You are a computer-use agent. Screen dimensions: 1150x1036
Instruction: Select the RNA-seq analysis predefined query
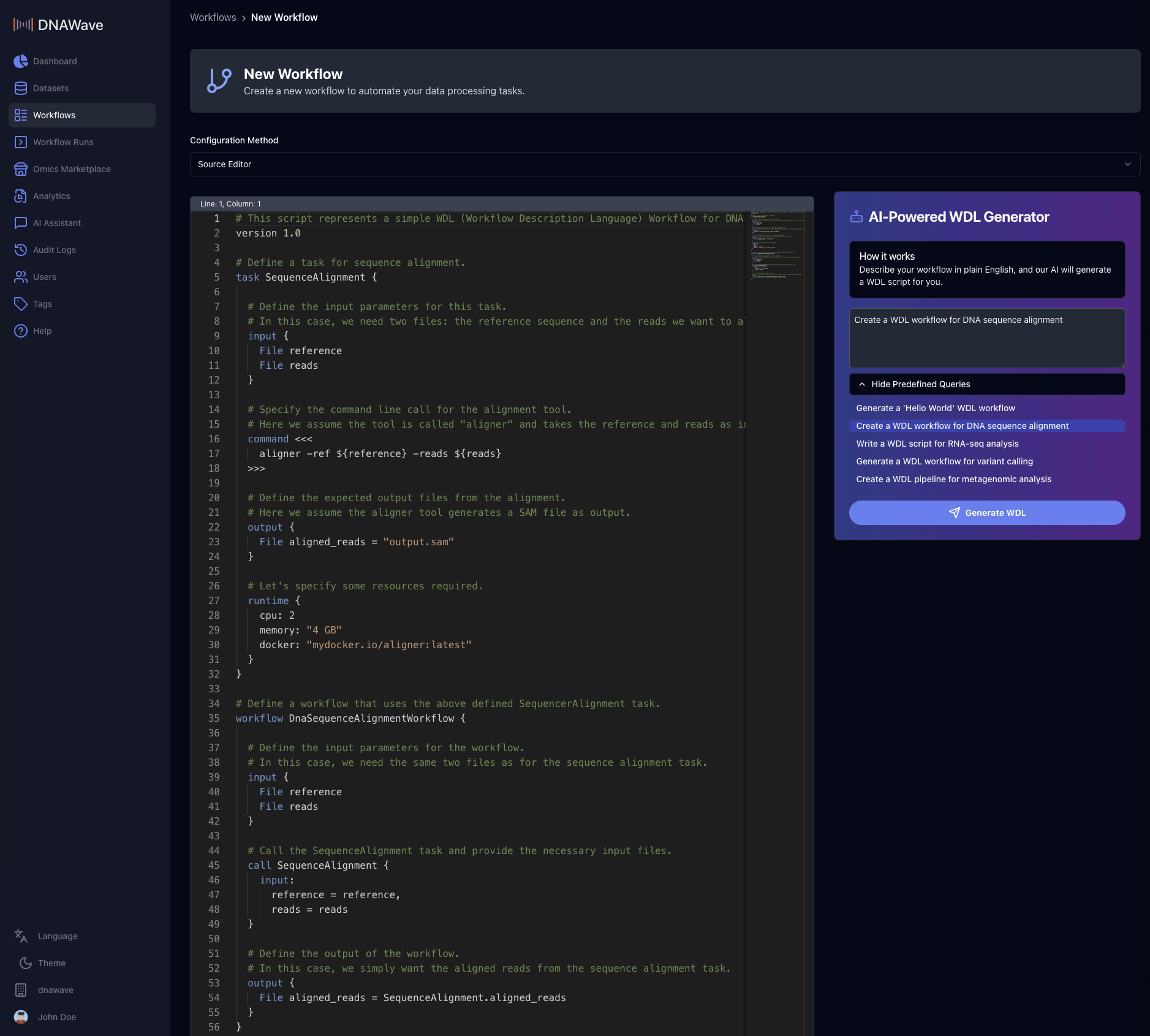click(x=937, y=444)
